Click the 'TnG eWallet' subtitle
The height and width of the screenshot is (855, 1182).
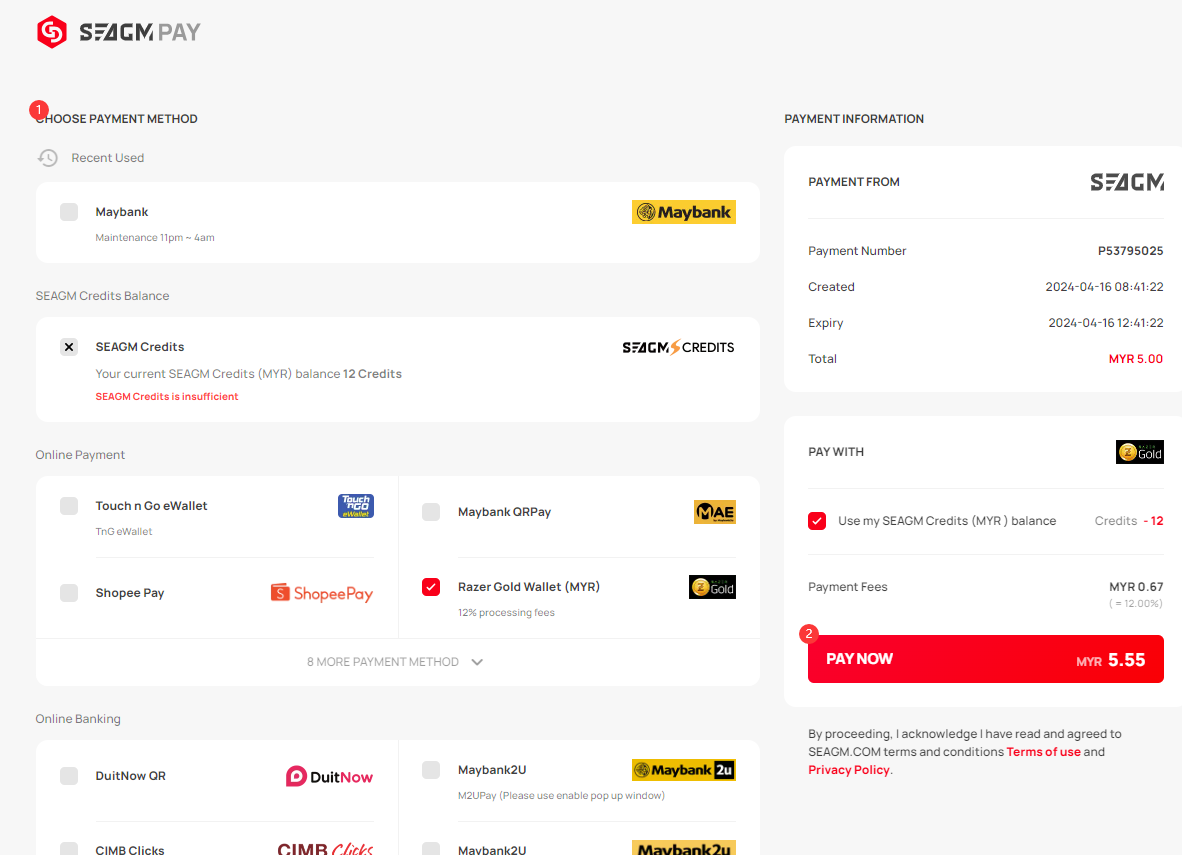(124, 532)
